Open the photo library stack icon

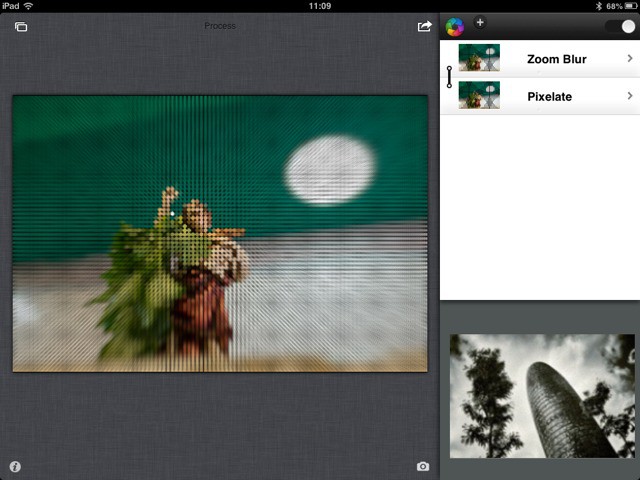(x=21, y=27)
